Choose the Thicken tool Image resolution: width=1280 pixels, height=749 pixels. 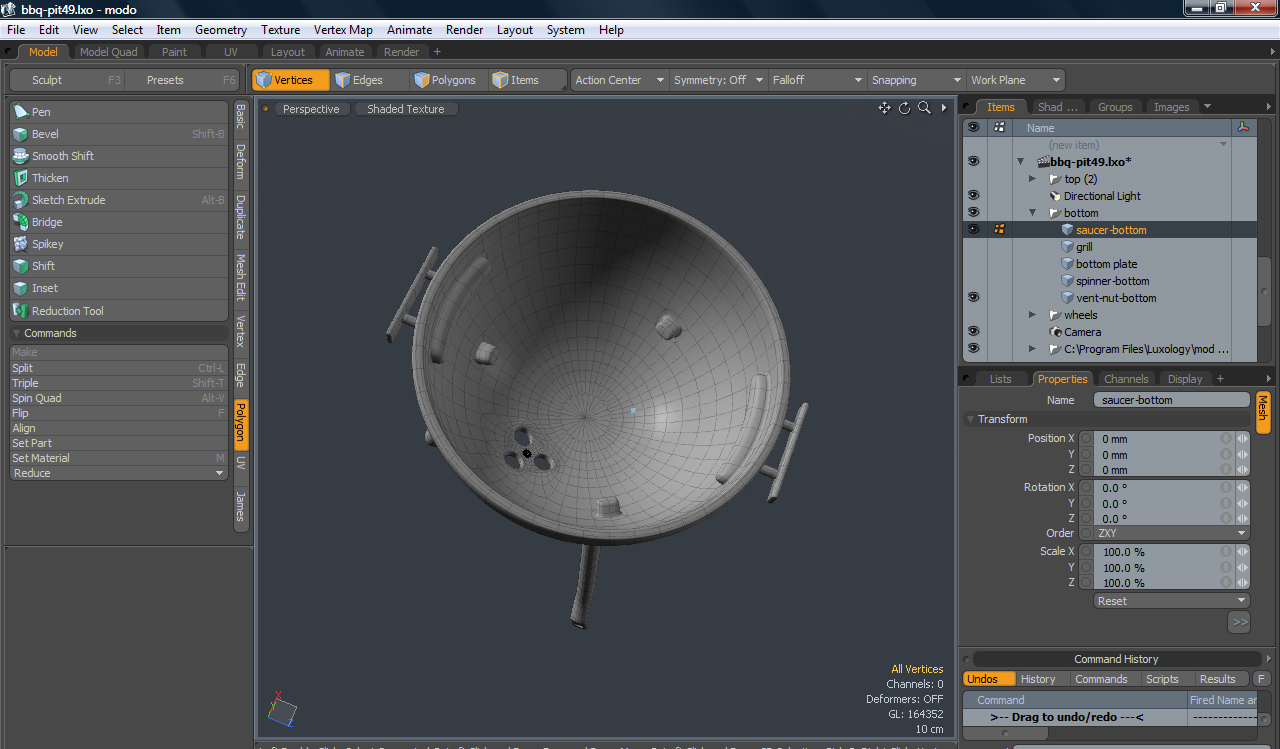119,178
